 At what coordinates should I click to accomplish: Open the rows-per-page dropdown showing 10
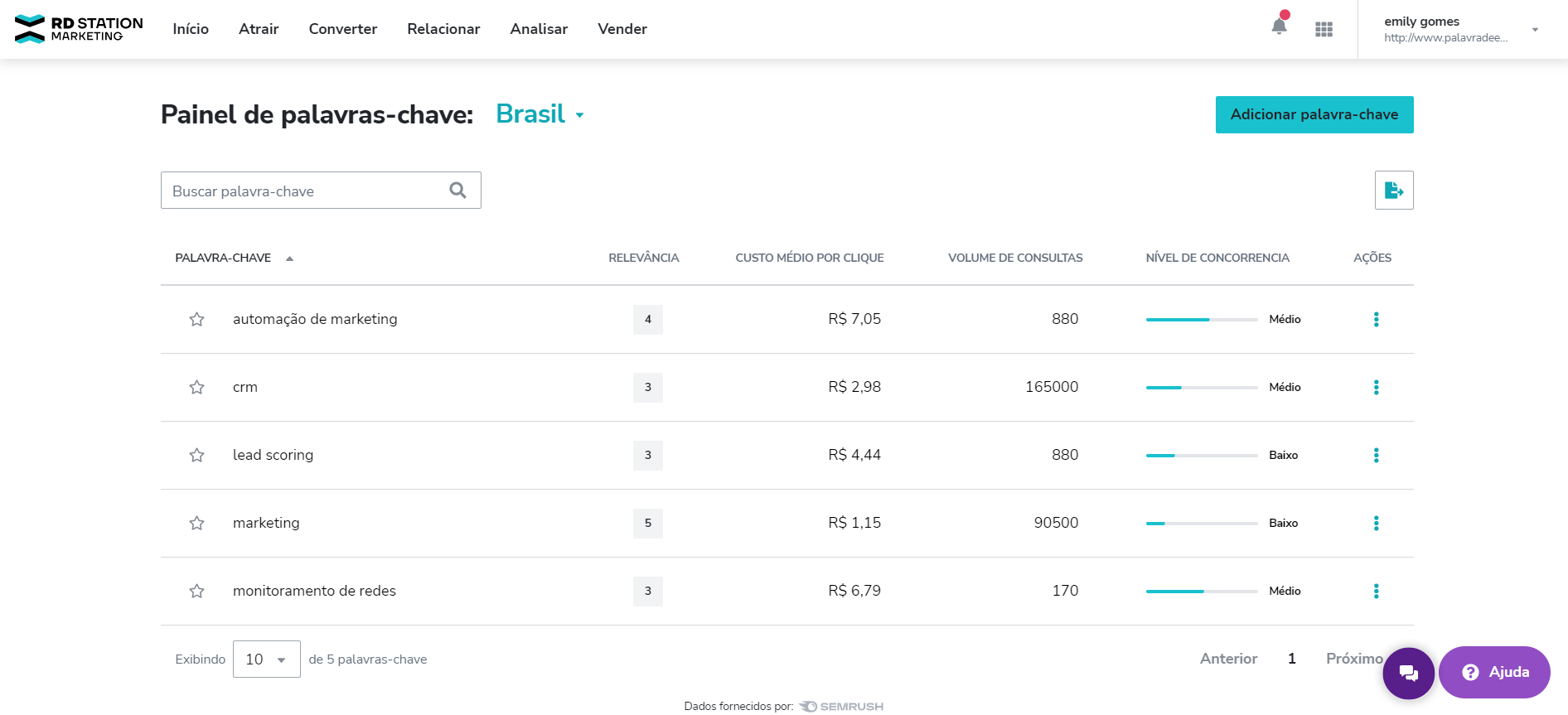[266, 659]
